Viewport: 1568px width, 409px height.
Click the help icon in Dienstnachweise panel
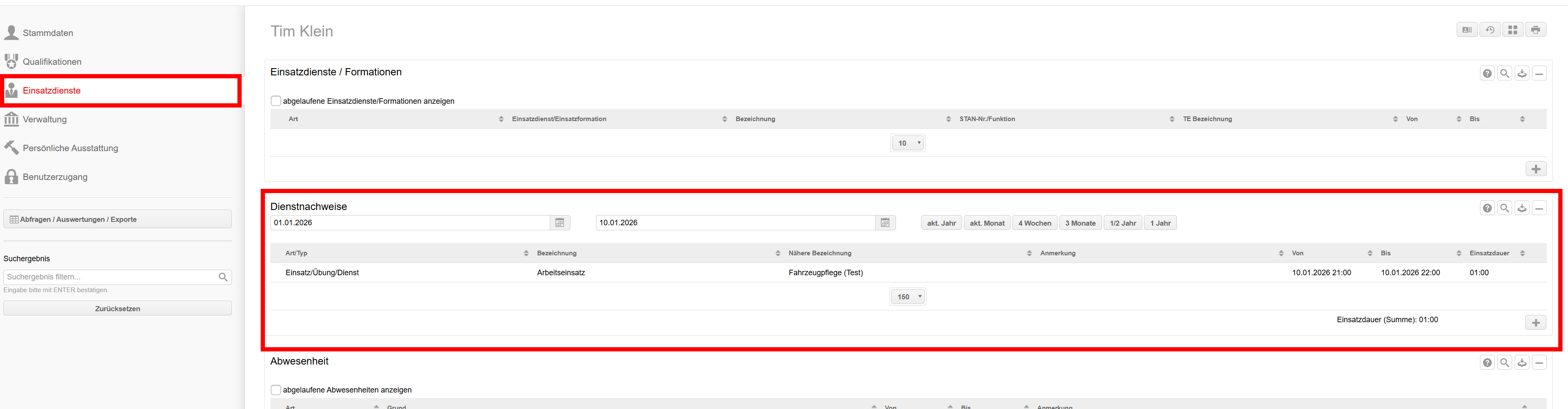[x=1487, y=208]
